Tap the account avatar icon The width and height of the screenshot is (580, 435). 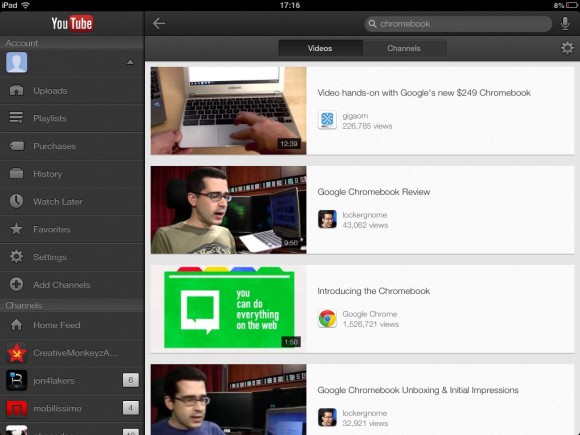[16, 62]
